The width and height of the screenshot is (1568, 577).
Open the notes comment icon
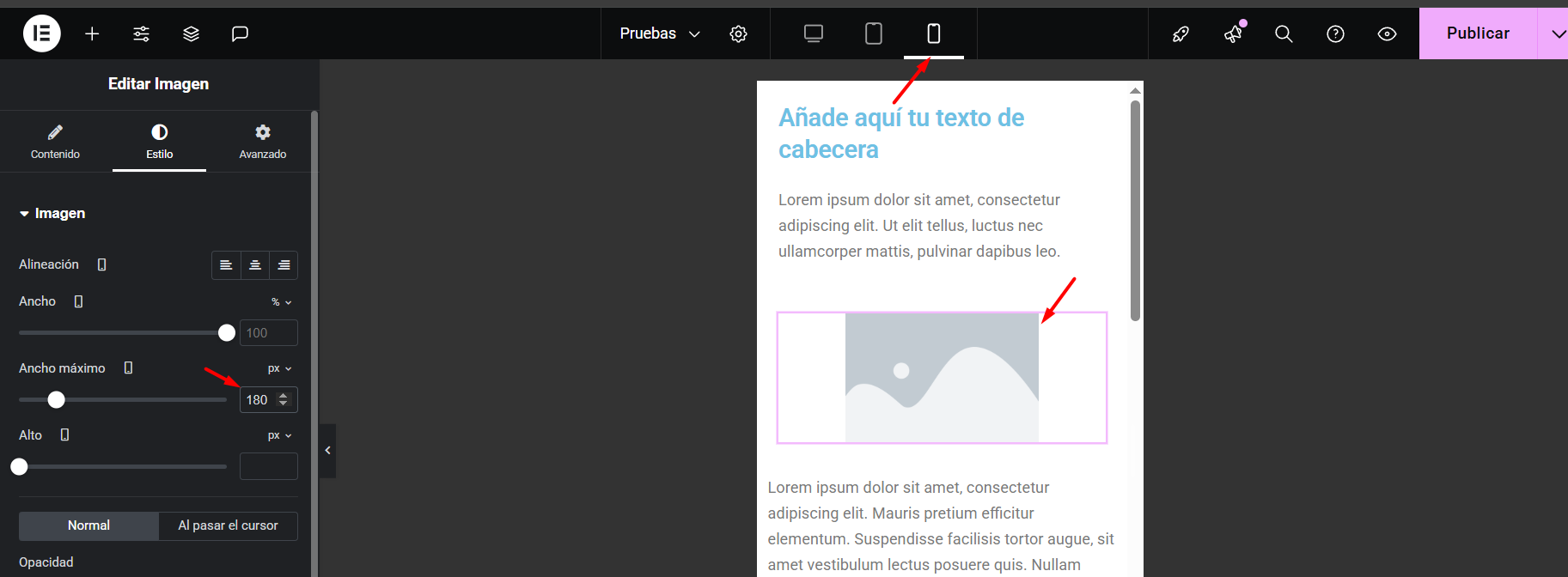point(240,33)
